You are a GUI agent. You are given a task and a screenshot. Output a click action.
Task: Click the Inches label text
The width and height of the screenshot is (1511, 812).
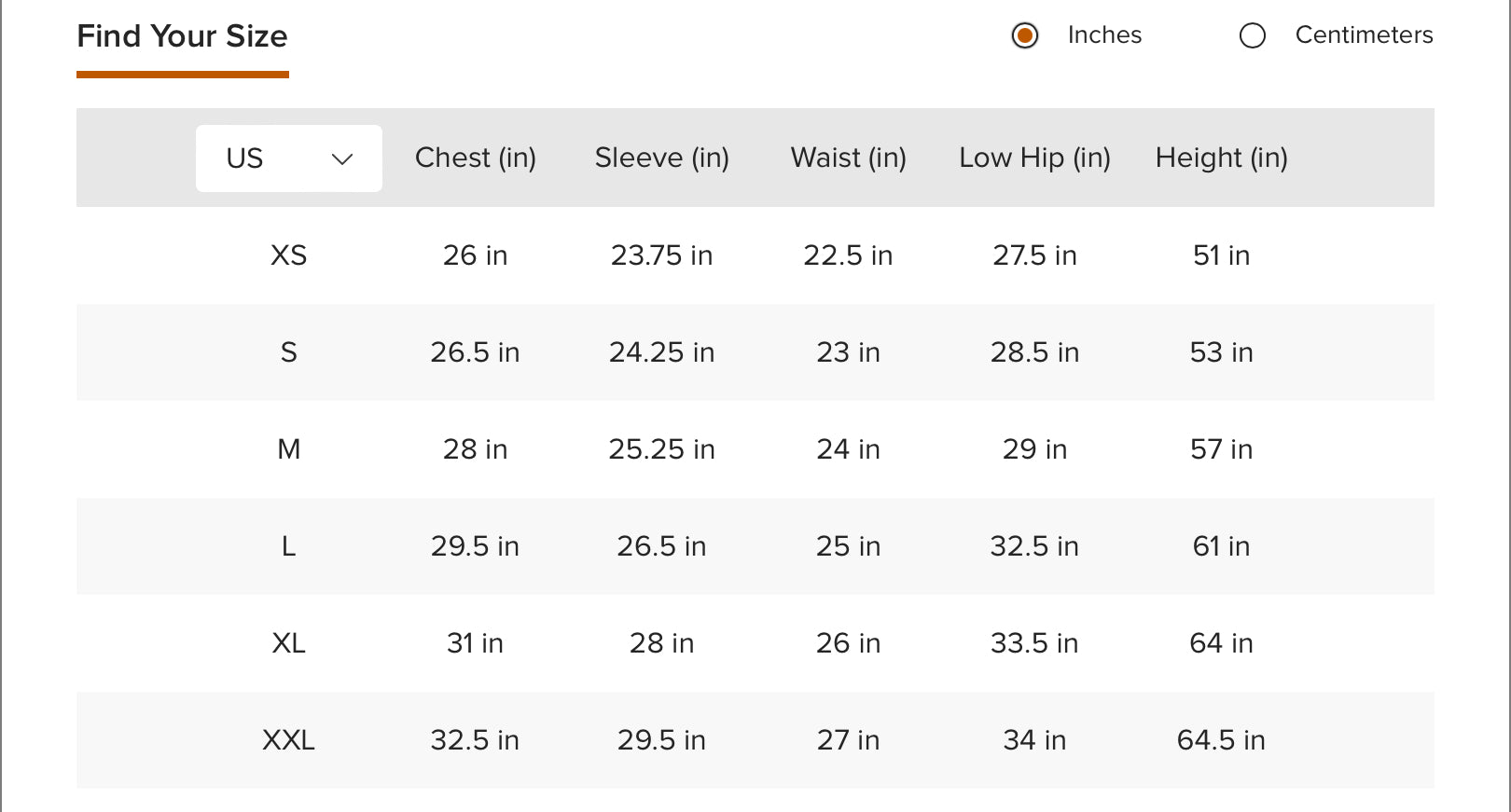tap(1104, 35)
